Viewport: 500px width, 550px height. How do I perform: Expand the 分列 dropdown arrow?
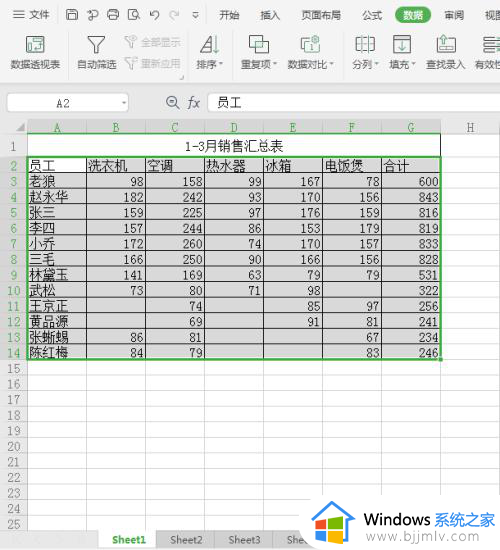(x=377, y=64)
